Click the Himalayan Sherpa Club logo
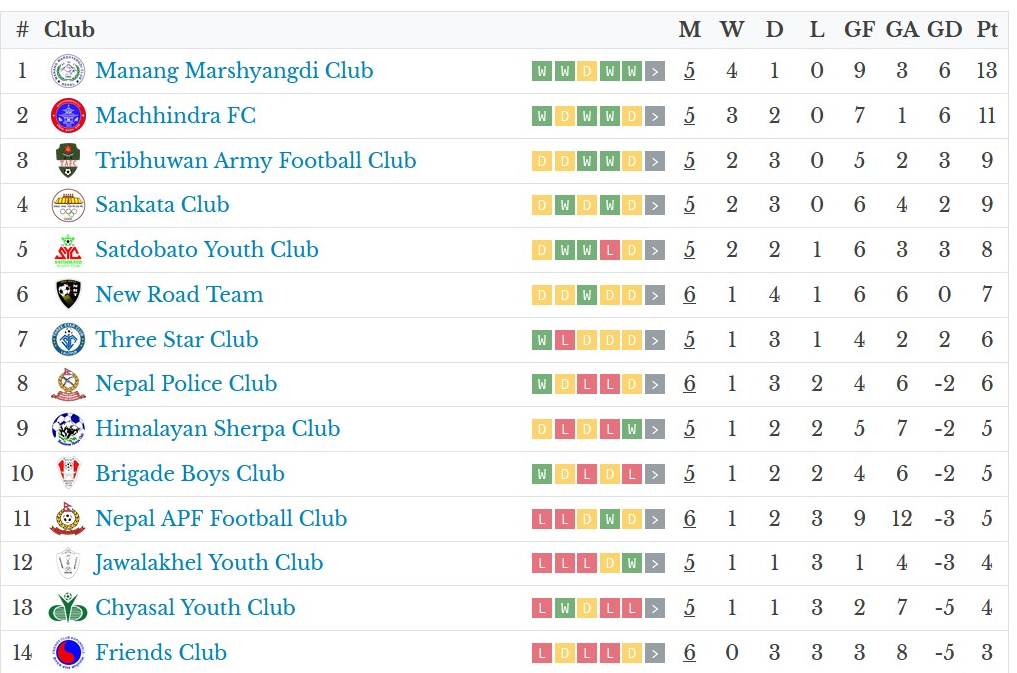Screen dimensions: 1017x673 coord(68,429)
